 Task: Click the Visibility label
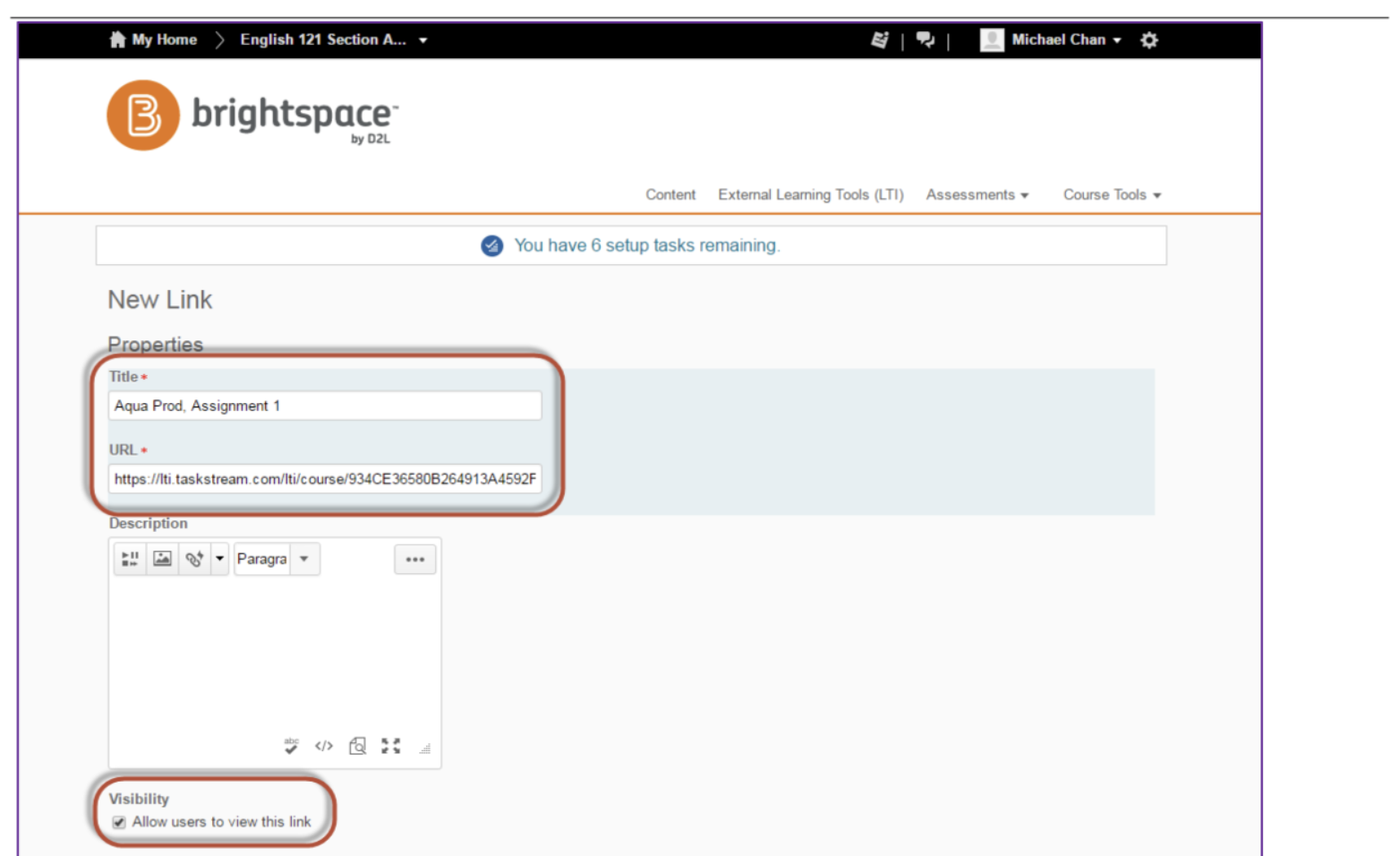(139, 799)
